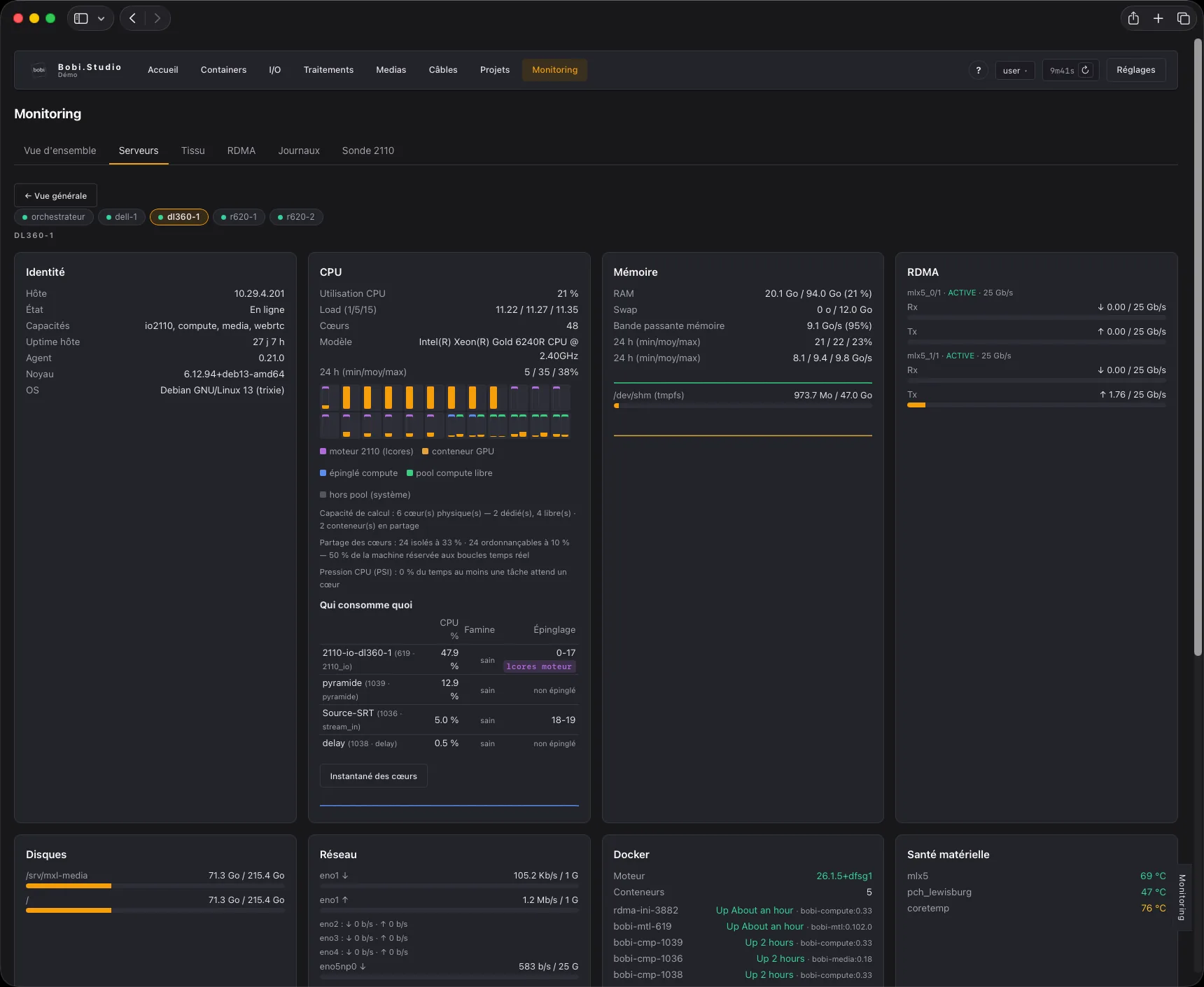Go to the I/O section

pyautogui.click(x=275, y=70)
